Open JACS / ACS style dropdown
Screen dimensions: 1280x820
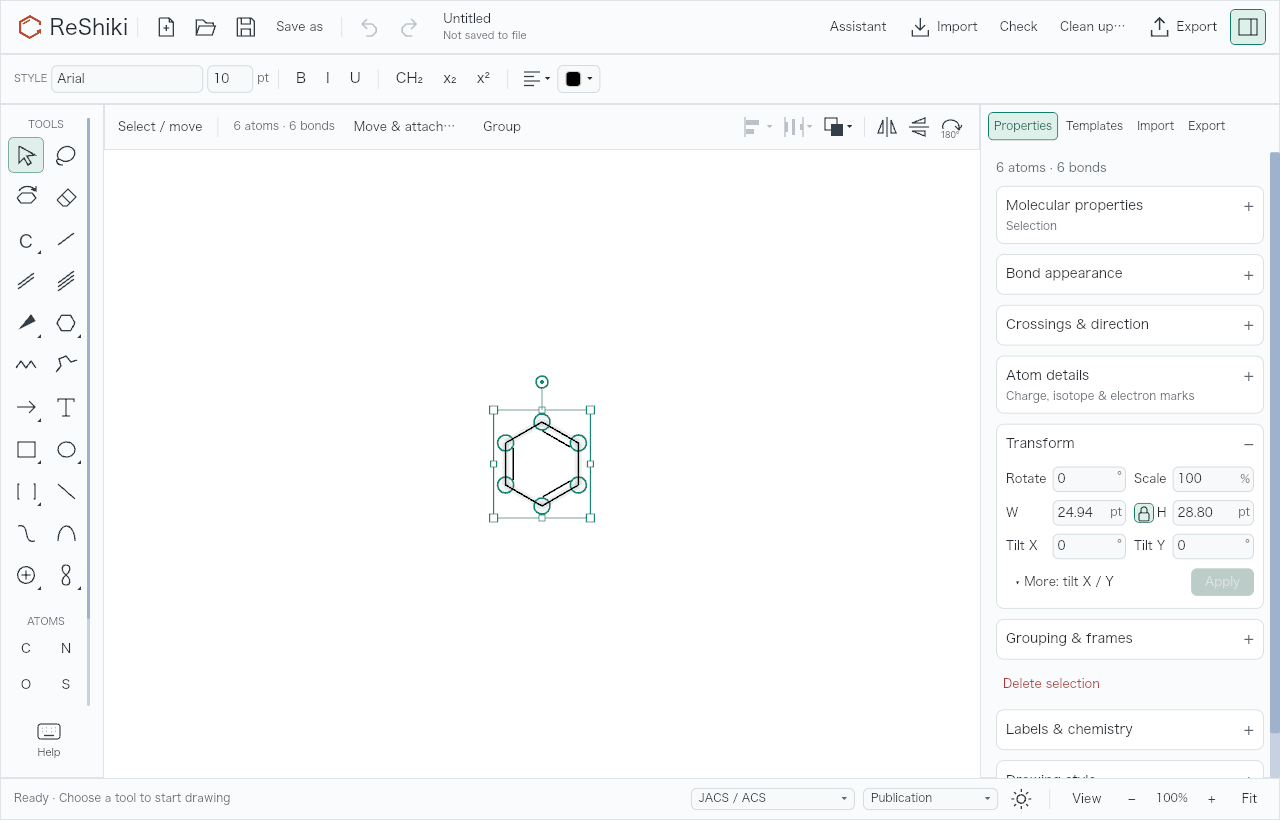tap(773, 798)
